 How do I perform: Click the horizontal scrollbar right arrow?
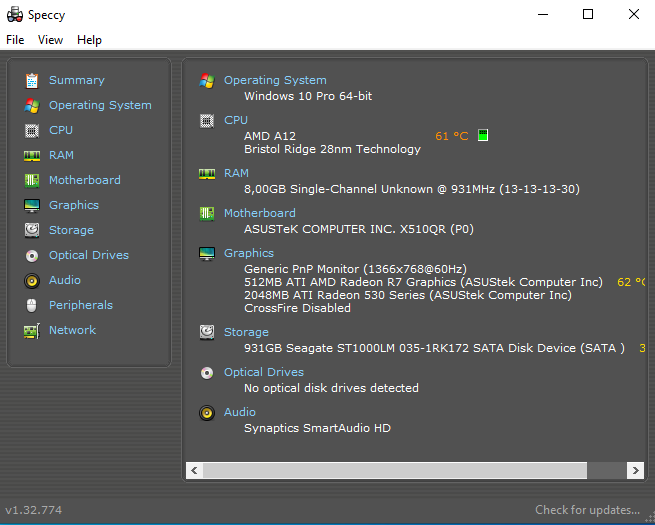click(635, 471)
